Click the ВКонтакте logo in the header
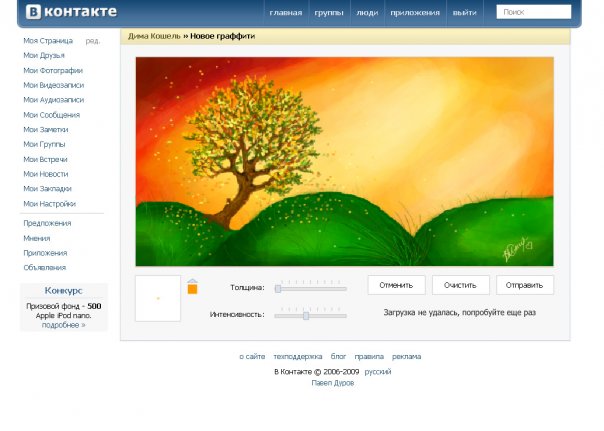Viewport: 604px width, 431px height. point(71,13)
